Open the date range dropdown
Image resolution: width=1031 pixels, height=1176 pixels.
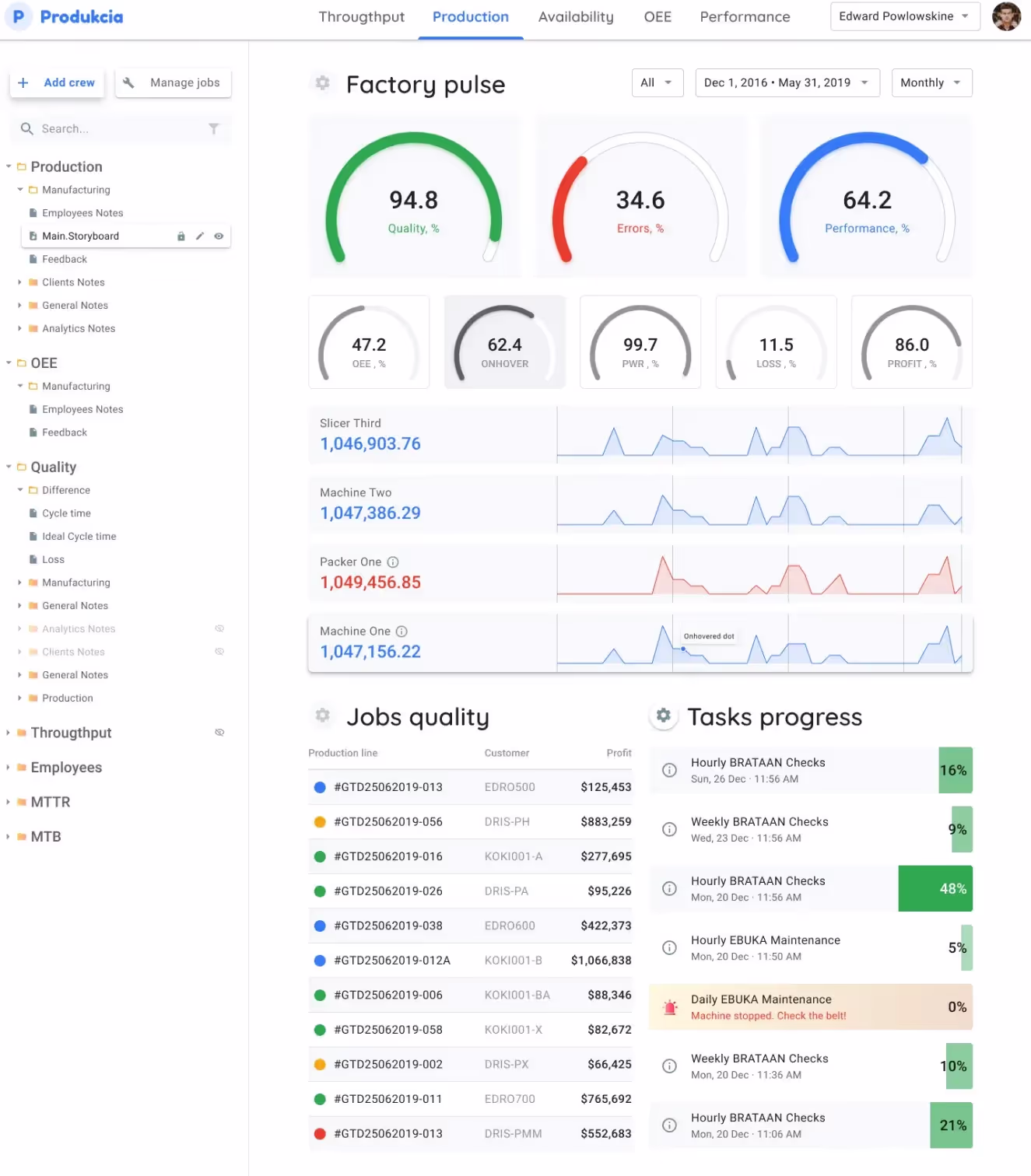(x=786, y=82)
